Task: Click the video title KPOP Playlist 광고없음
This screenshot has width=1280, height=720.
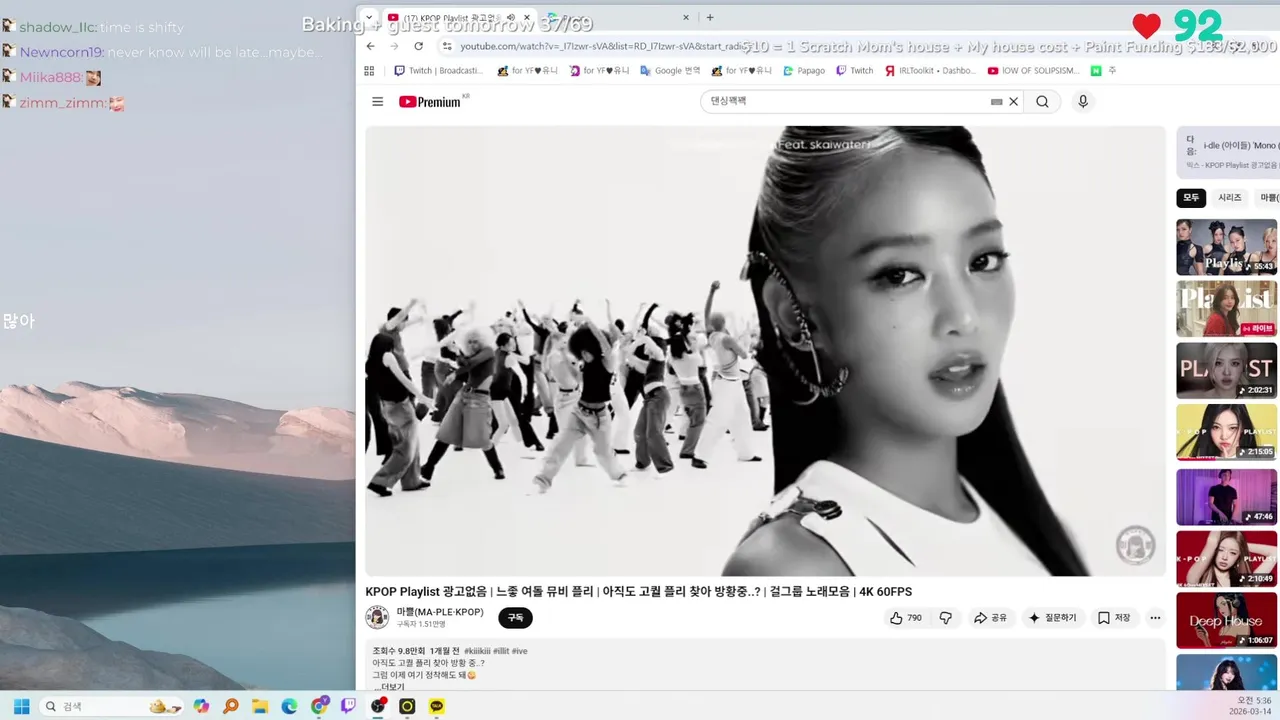Action: point(638,592)
